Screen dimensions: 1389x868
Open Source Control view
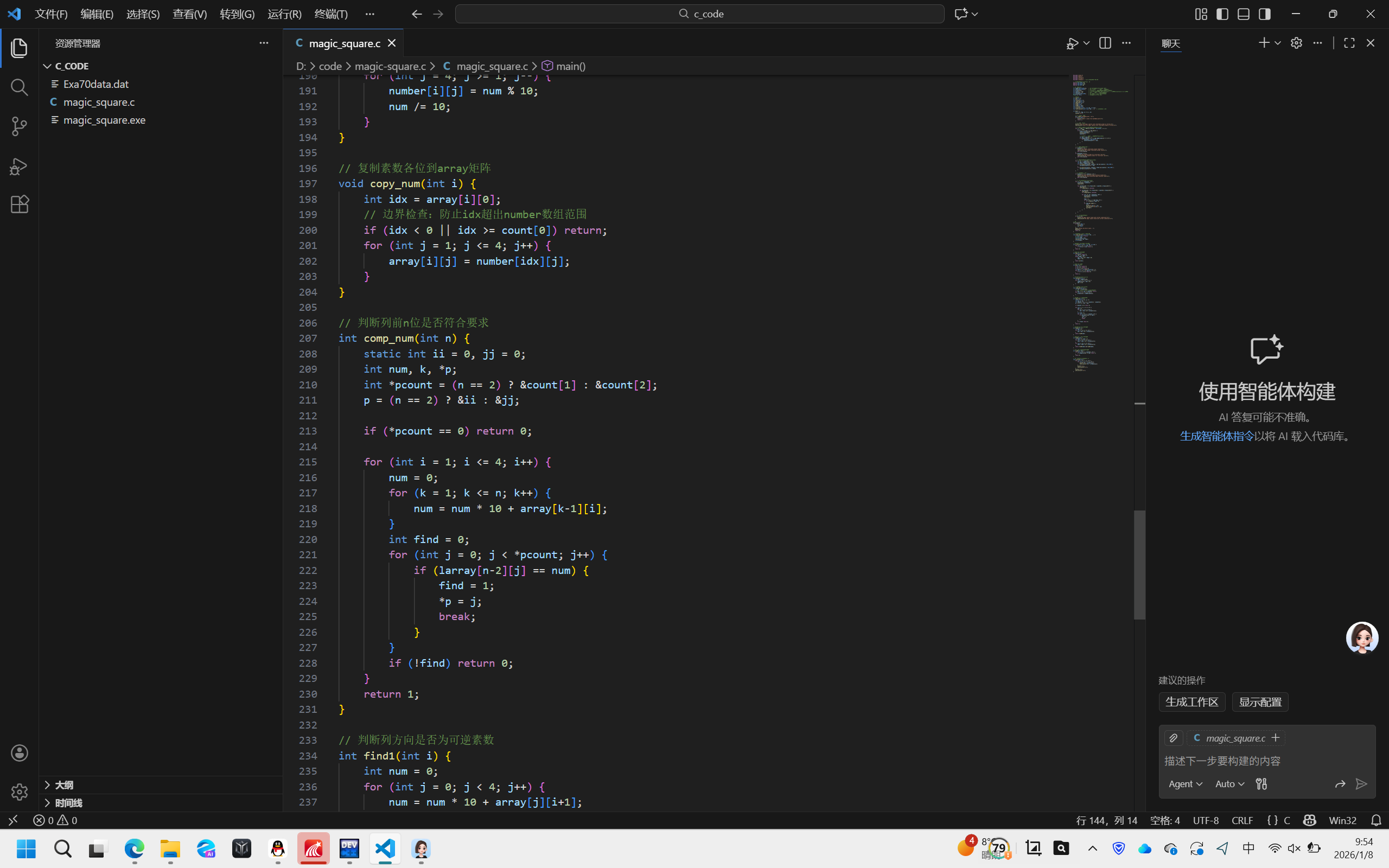[19, 126]
